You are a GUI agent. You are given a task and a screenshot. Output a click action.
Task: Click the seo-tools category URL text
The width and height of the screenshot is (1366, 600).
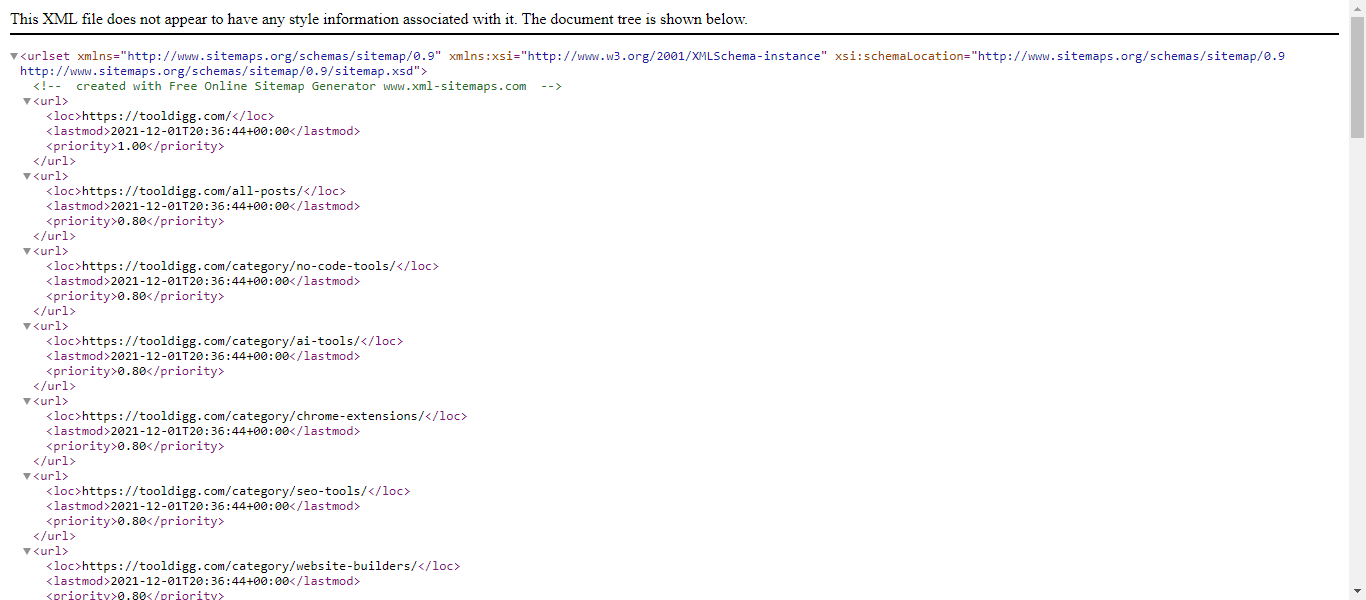(x=224, y=491)
